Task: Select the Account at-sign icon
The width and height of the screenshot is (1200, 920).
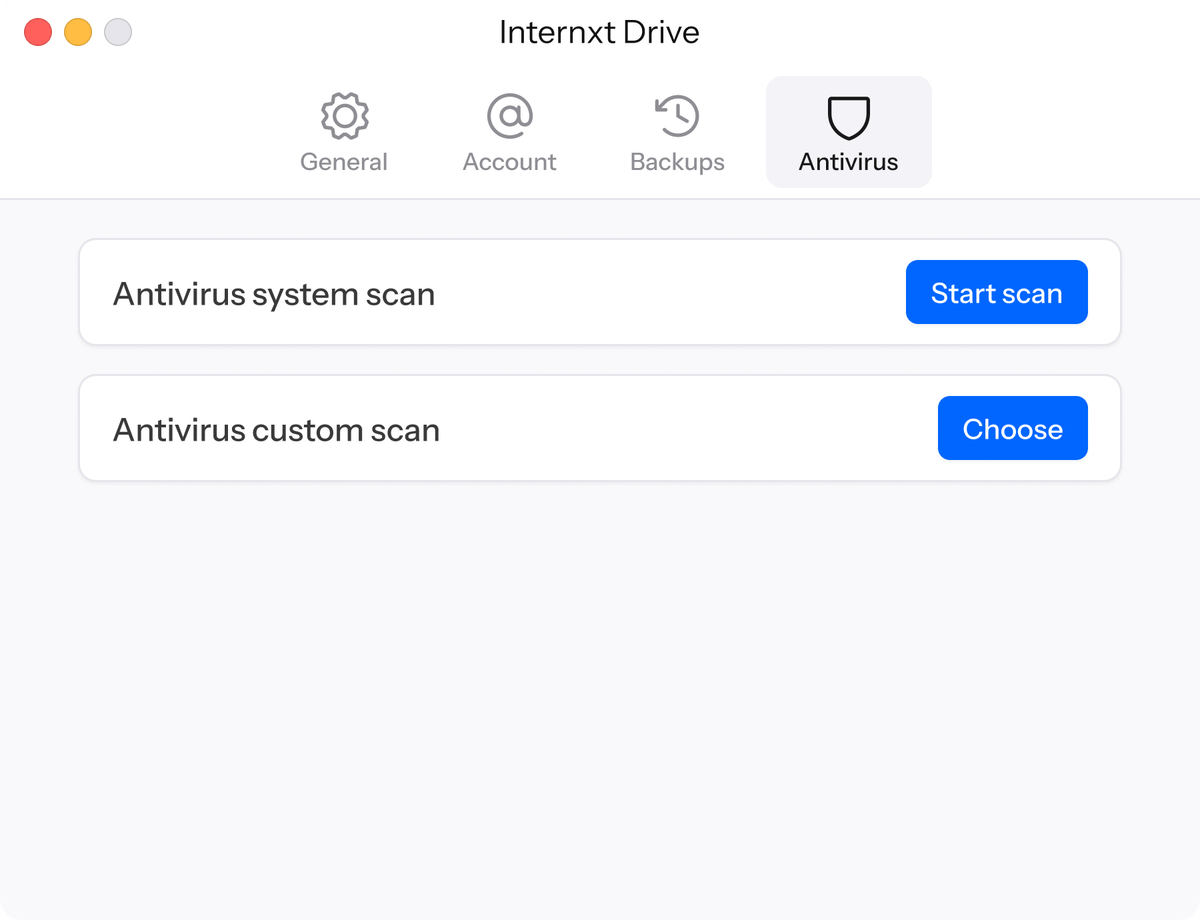Action: click(509, 115)
